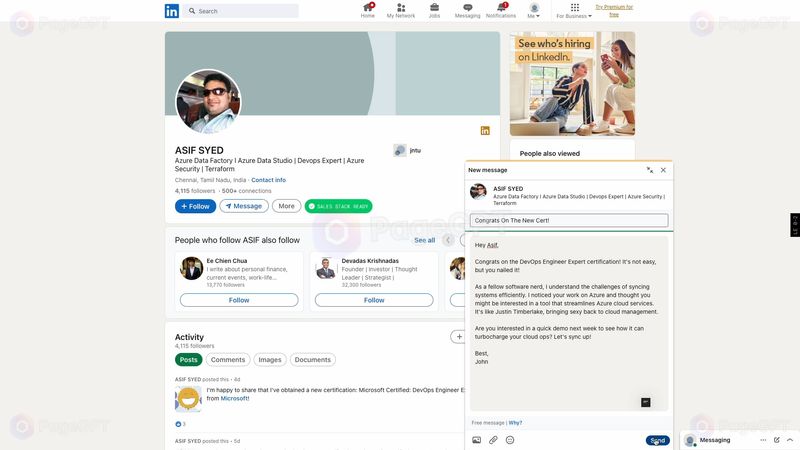
Task: Open My Network
Action: tap(401, 10)
